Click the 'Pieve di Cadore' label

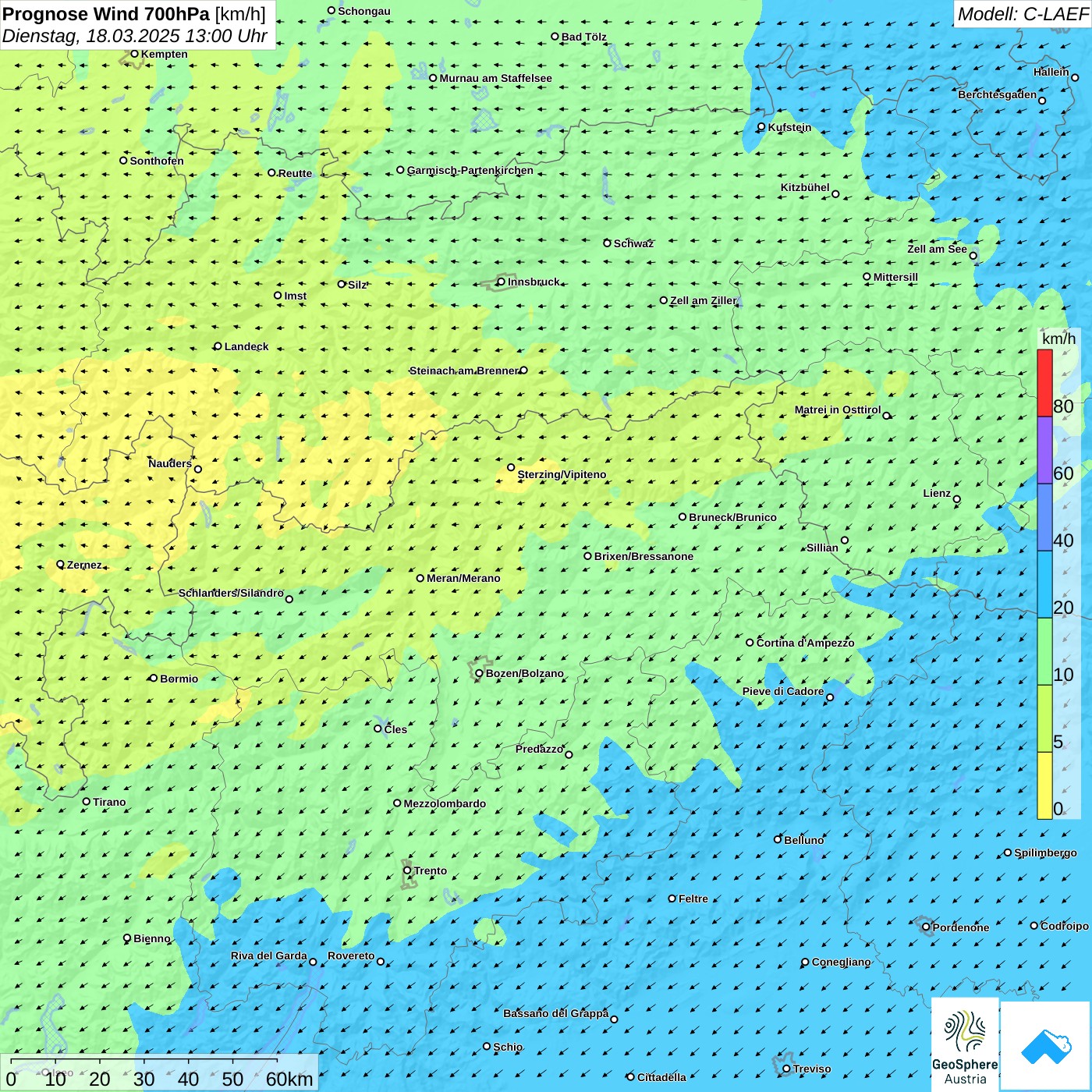pyautogui.click(x=783, y=691)
